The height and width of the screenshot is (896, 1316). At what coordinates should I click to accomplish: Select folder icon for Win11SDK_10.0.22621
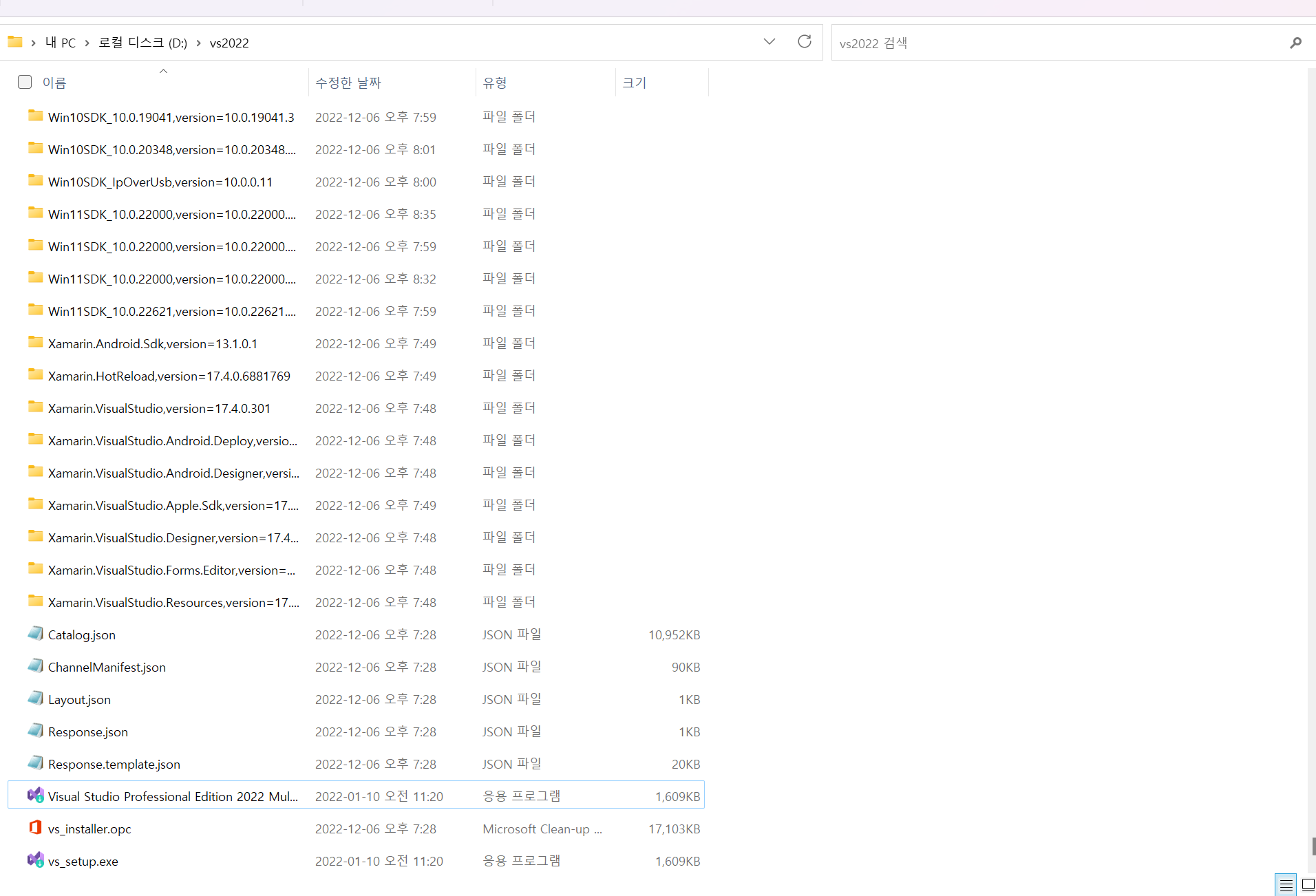pos(35,310)
